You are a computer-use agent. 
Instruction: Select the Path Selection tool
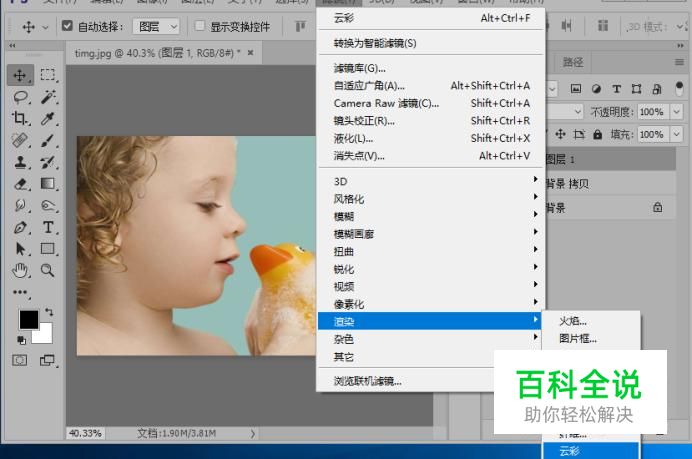[20, 249]
